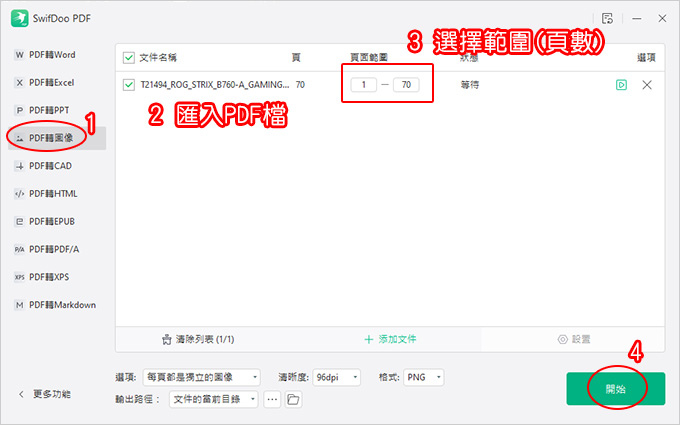Close the SwifDoo PDF window
The width and height of the screenshot is (680, 425).
662,19
